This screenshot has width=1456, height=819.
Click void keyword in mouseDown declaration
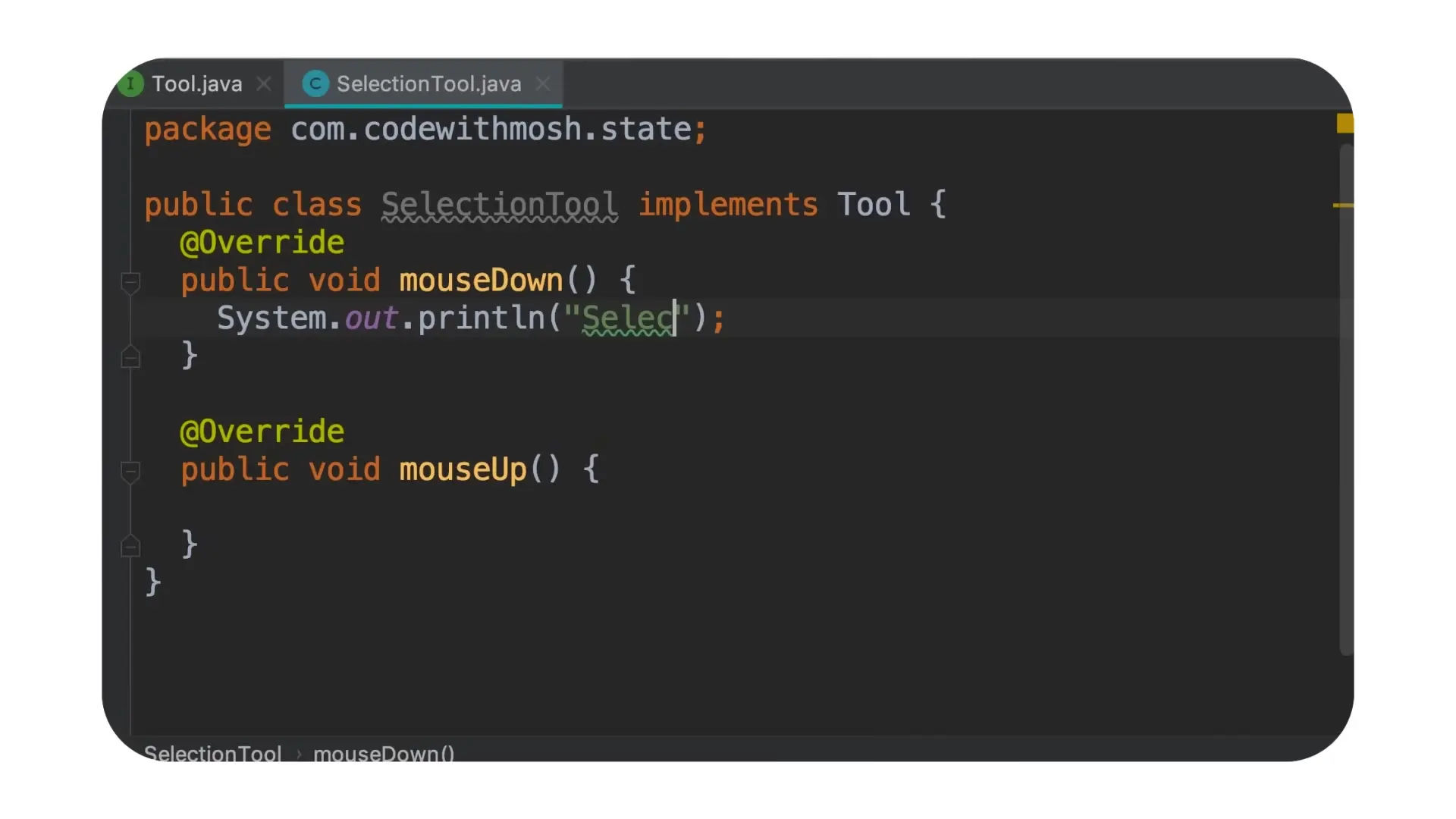344,281
